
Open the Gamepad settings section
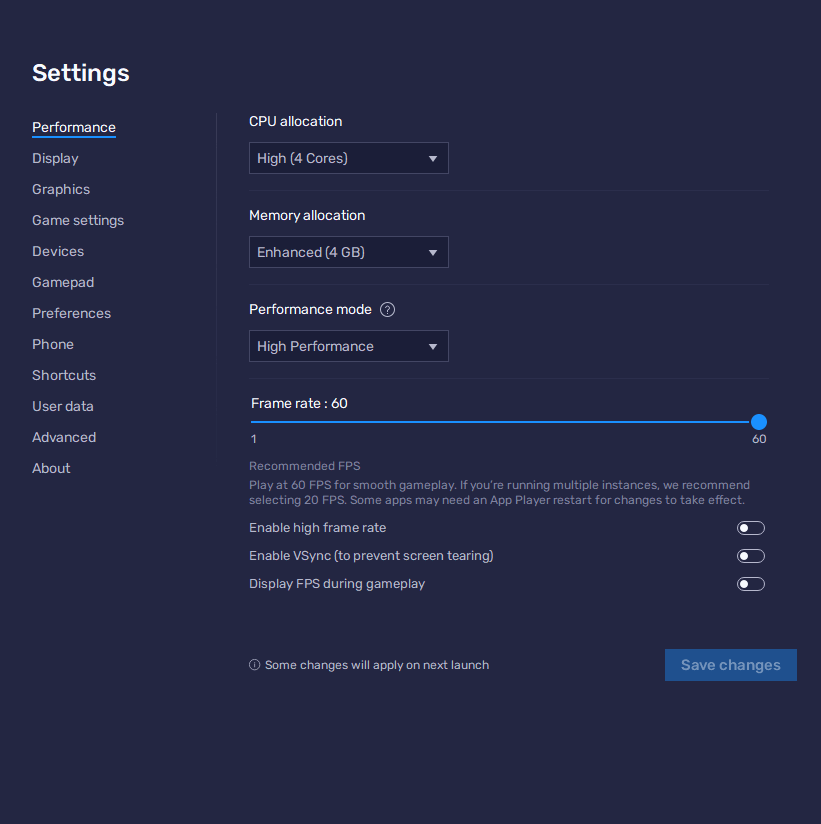63,282
